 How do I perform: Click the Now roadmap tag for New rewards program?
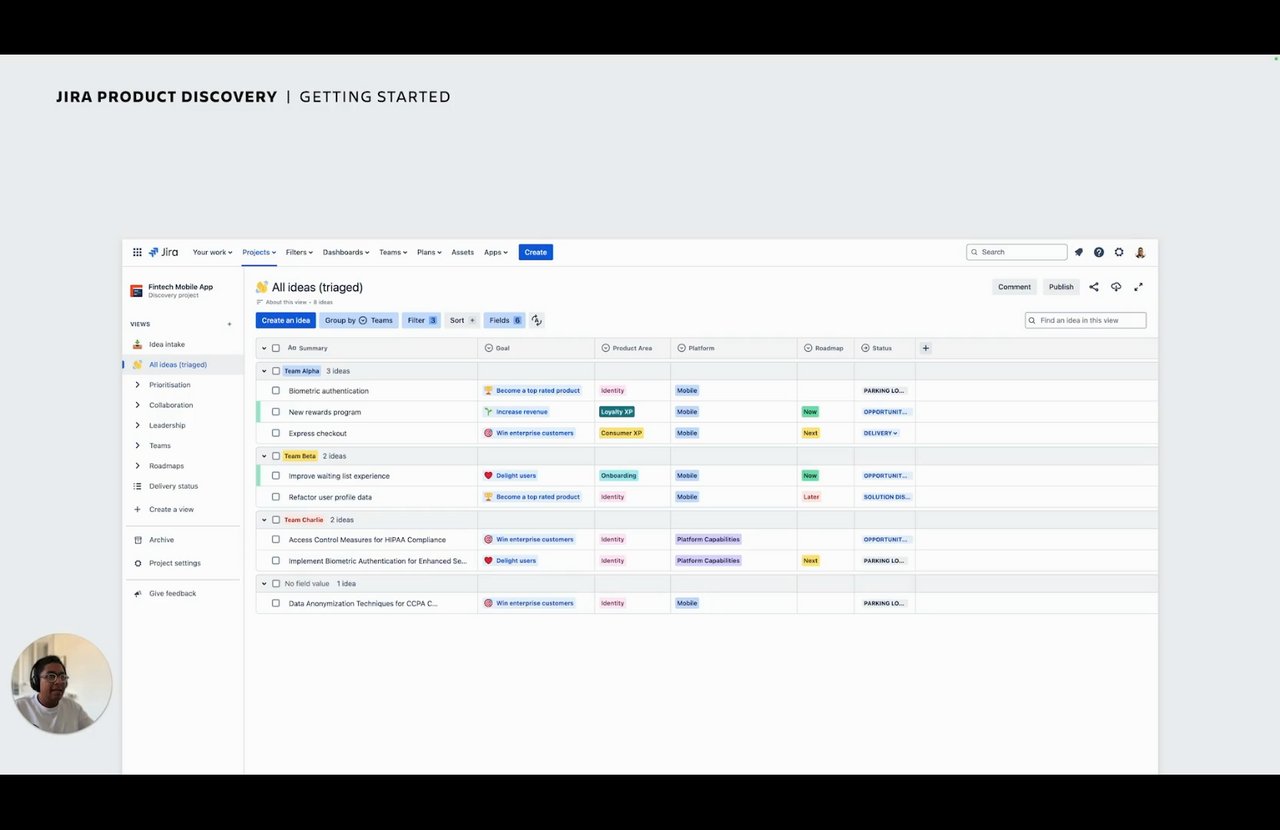point(810,412)
